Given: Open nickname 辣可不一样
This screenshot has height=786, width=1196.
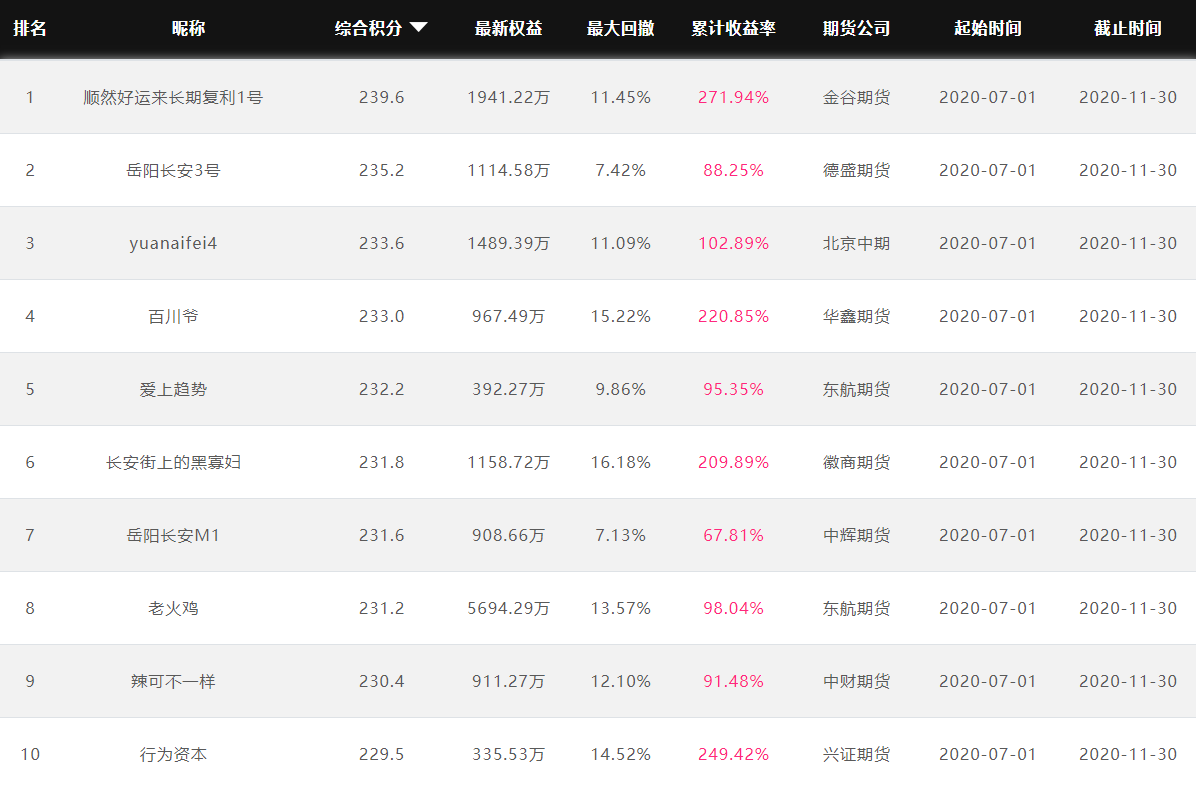Looking at the screenshot, I should (x=173, y=681).
